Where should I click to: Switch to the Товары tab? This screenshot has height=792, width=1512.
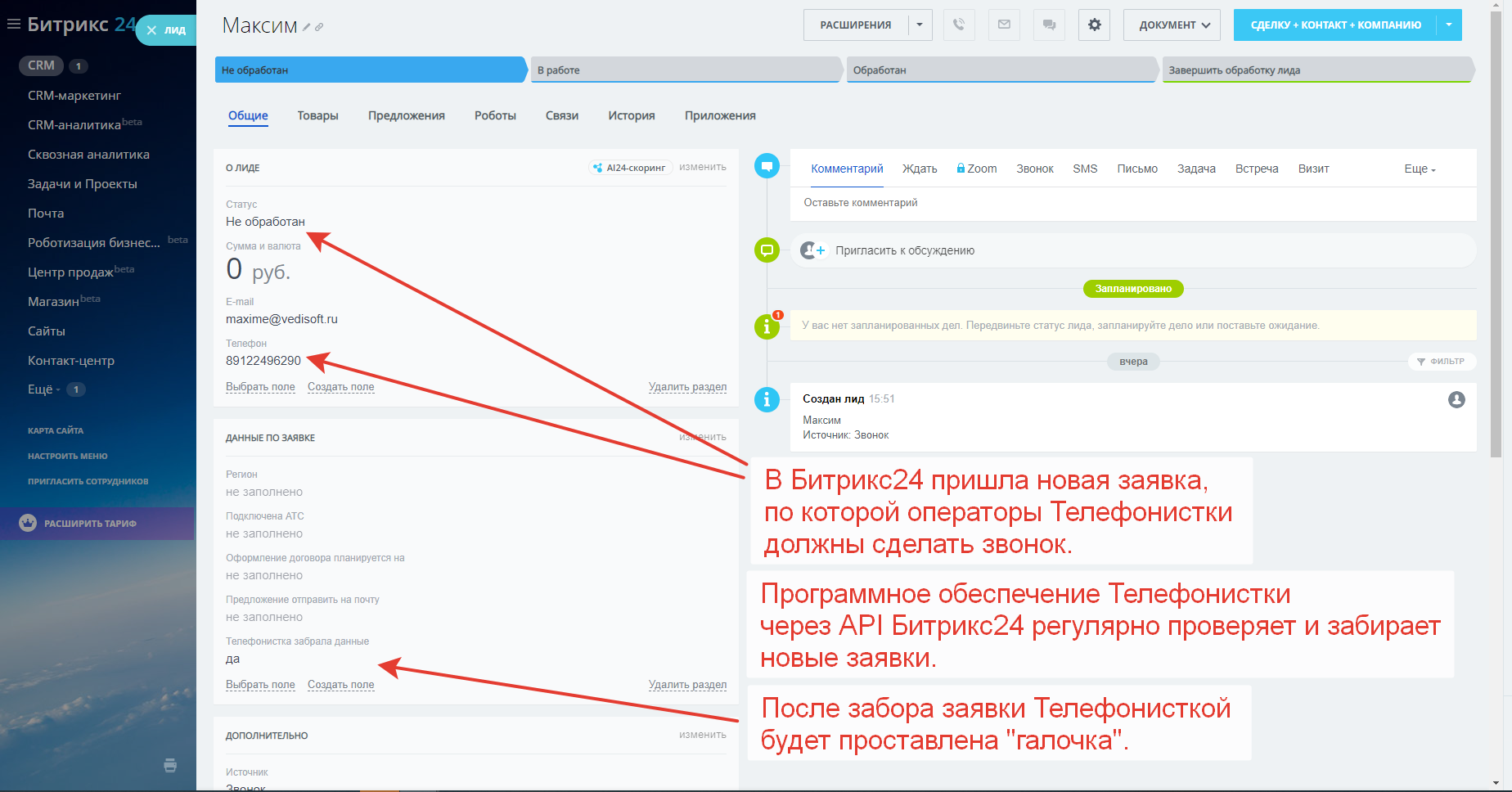[x=317, y=115]
